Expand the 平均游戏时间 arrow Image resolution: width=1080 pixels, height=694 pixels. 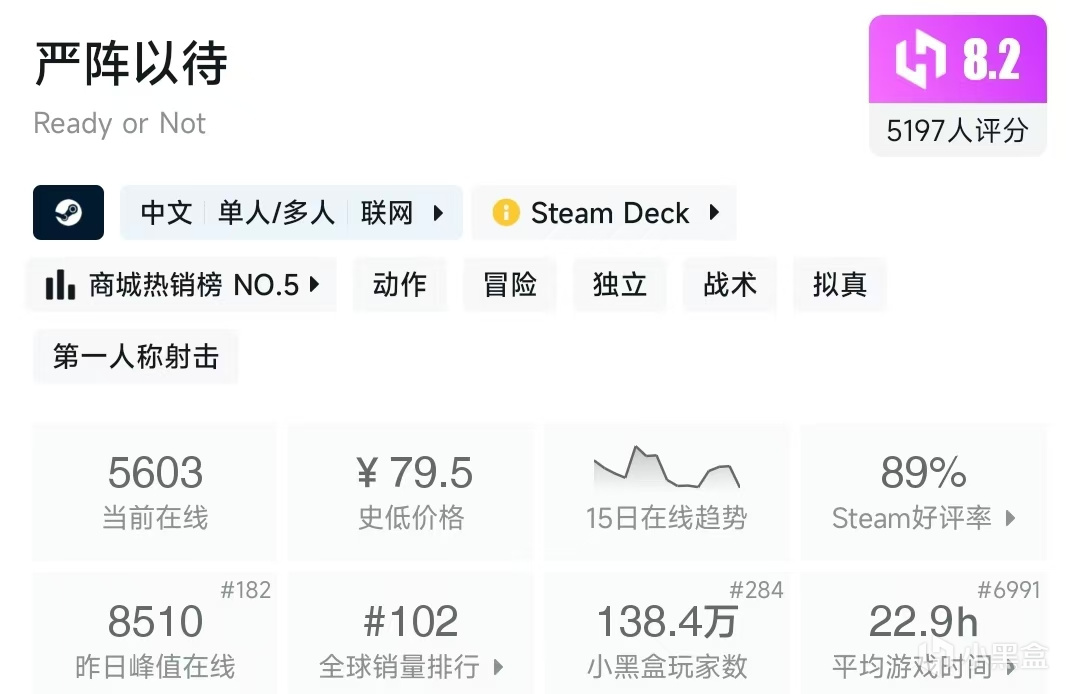pos(1010,667)
